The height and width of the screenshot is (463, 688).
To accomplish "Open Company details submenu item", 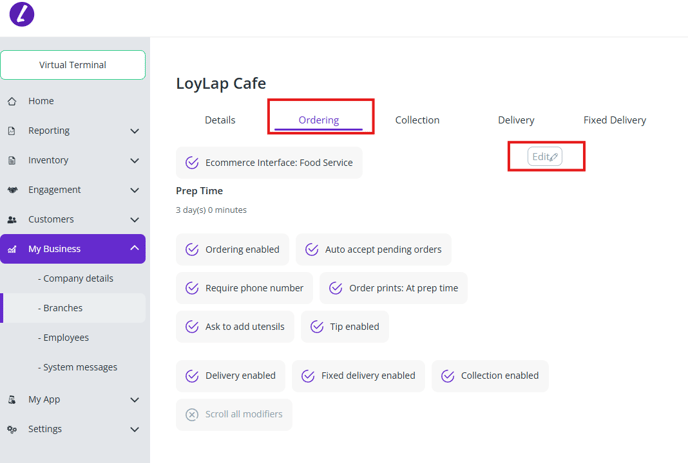I will pos(75,279).
